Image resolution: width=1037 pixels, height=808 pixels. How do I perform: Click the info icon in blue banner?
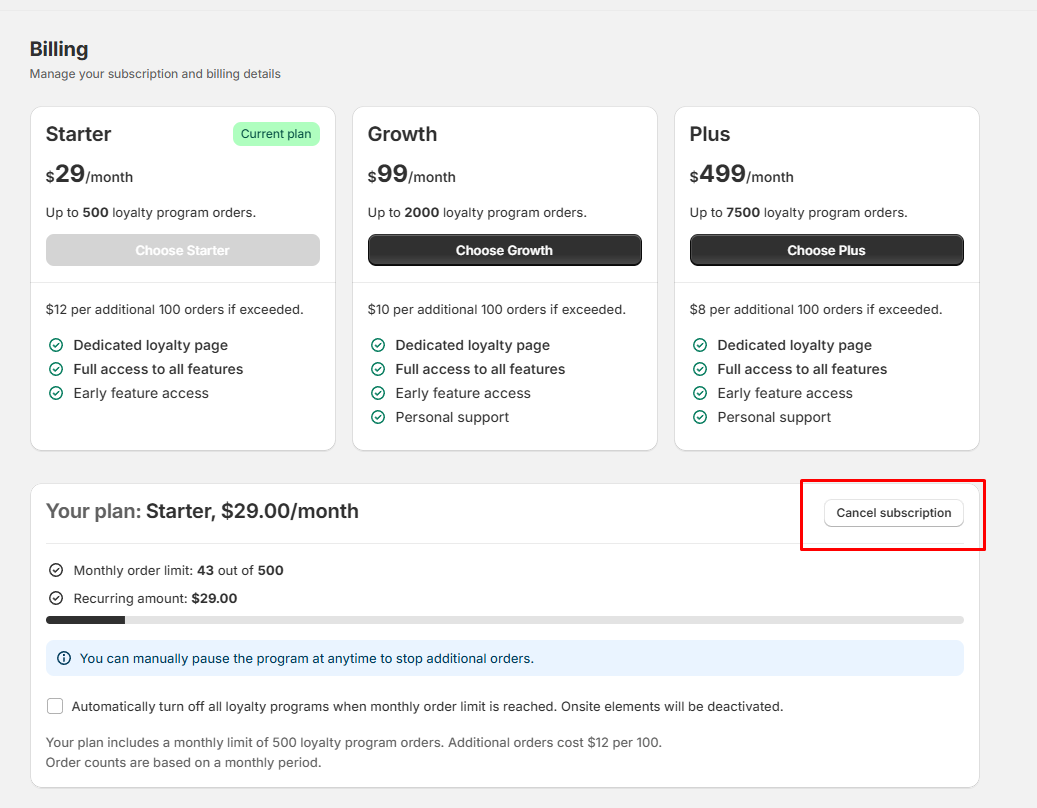coord(64,658)
